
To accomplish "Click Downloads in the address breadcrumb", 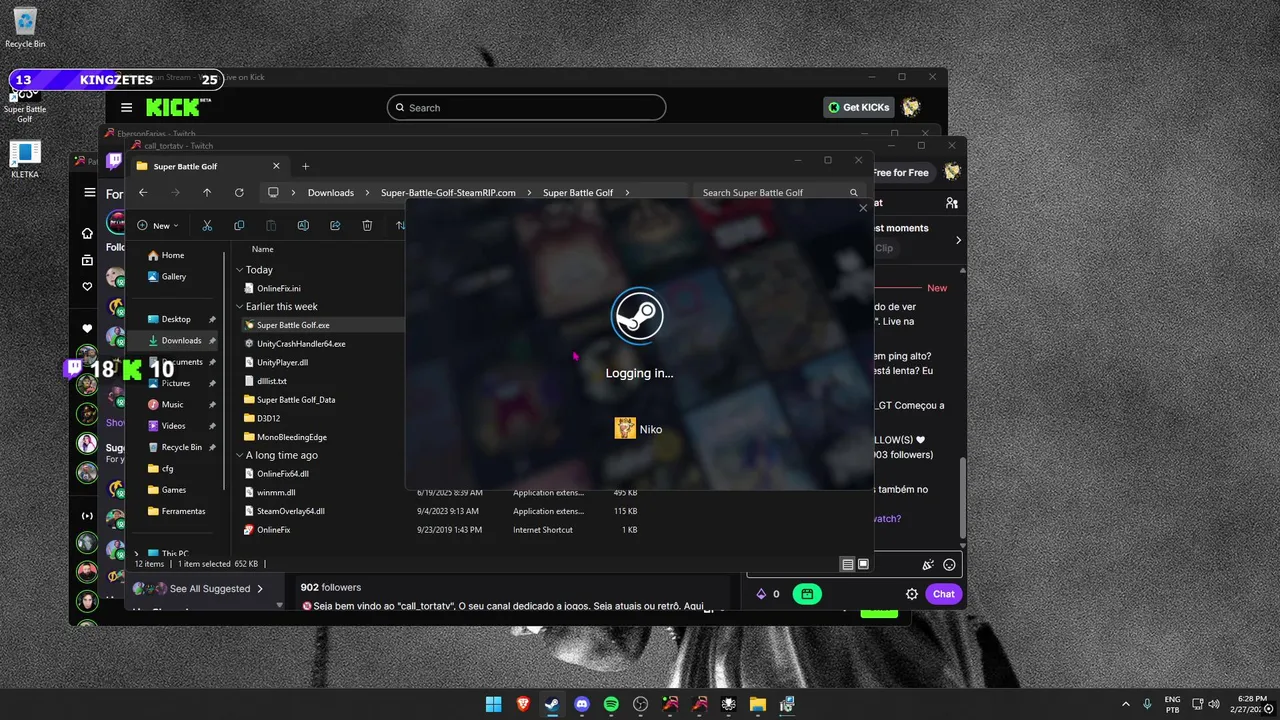I will point(331,193).
